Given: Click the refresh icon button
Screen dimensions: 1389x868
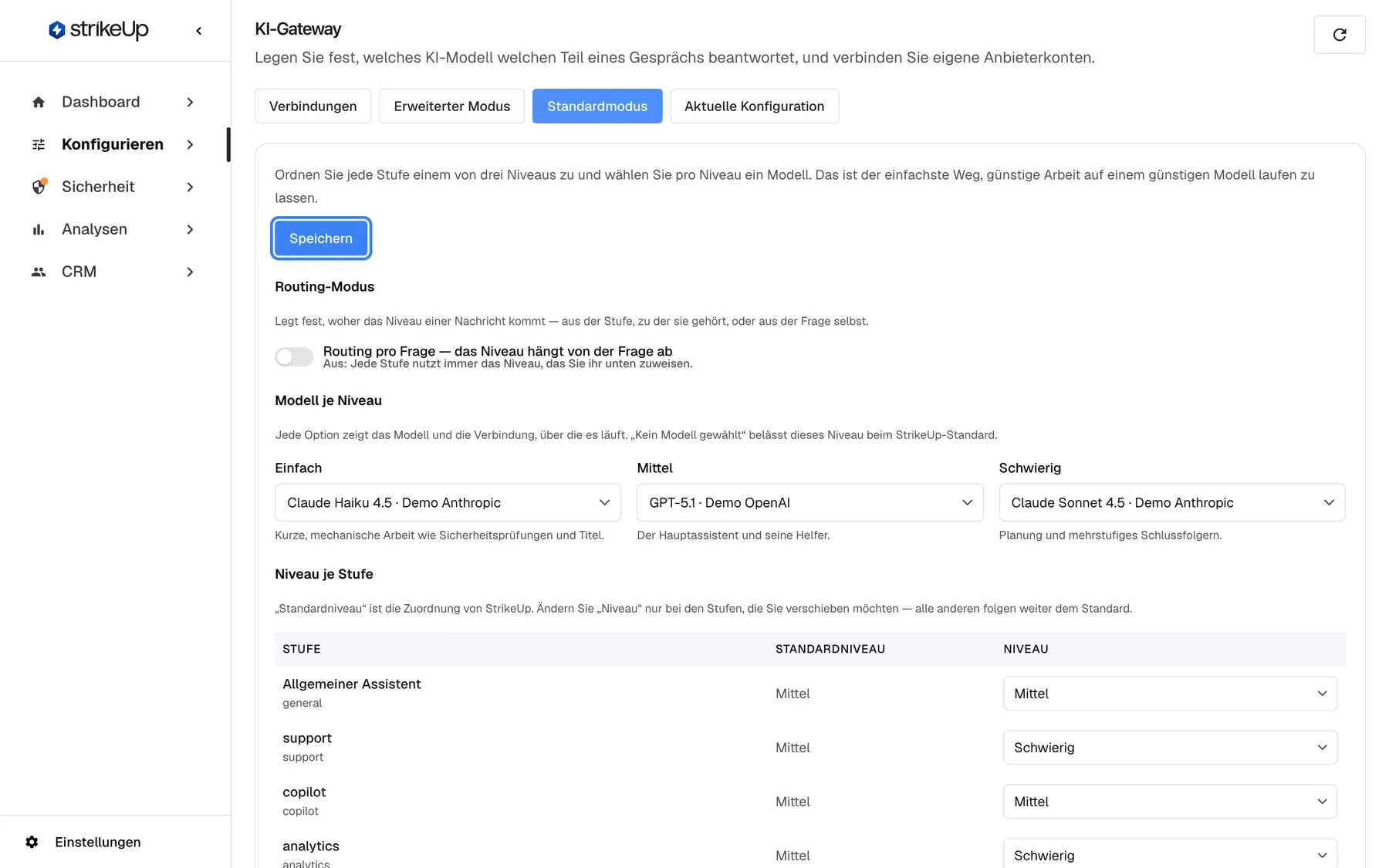Looking at the screenshot, I should 1339,35.
